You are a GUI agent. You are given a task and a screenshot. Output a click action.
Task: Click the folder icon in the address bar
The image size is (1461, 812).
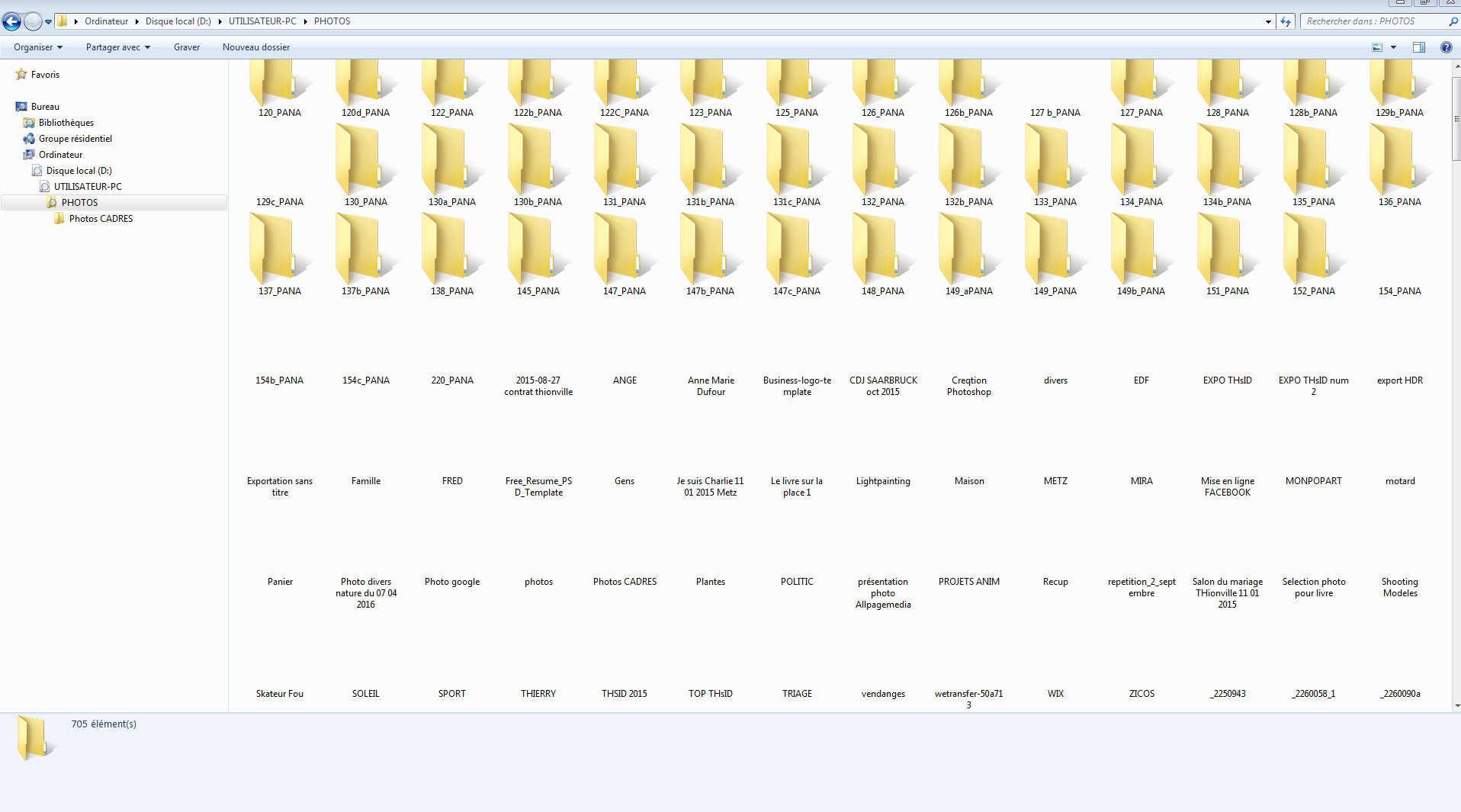coord(65,21)
